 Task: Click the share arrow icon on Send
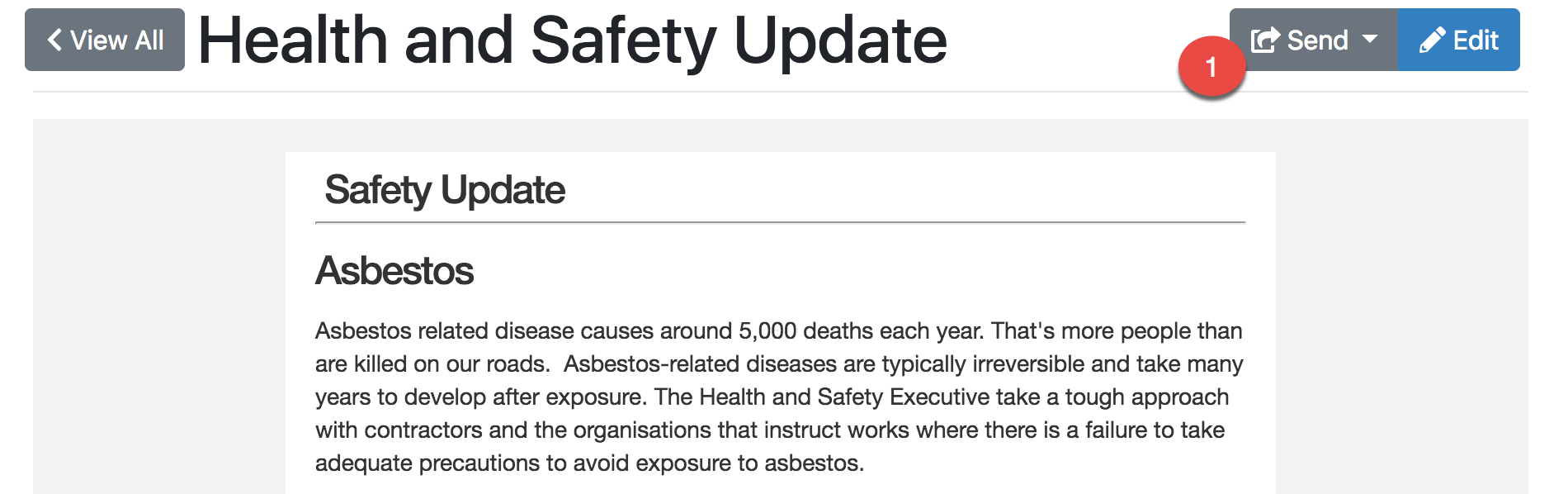[x=1265, y=40]
